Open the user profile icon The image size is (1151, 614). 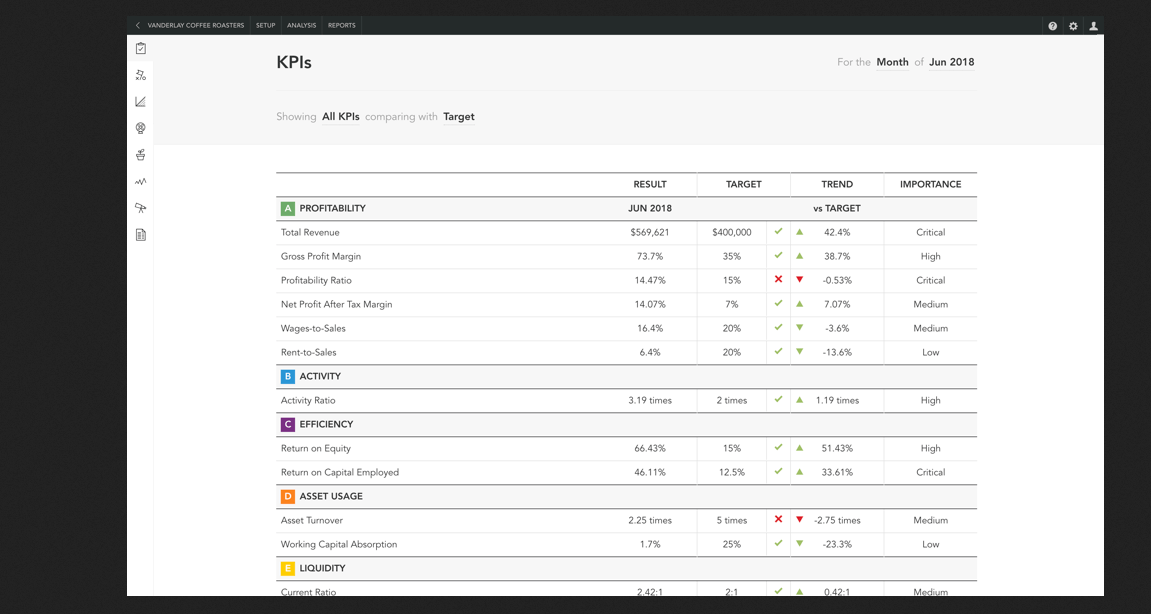1094,26
